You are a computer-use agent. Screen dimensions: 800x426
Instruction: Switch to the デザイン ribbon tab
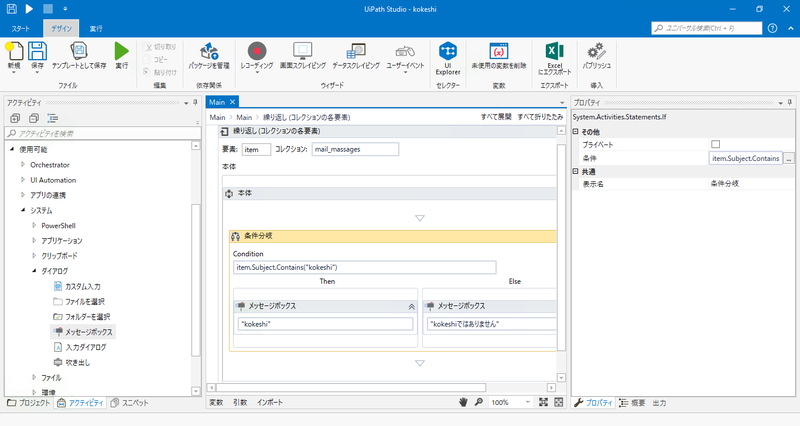(61, 29)
